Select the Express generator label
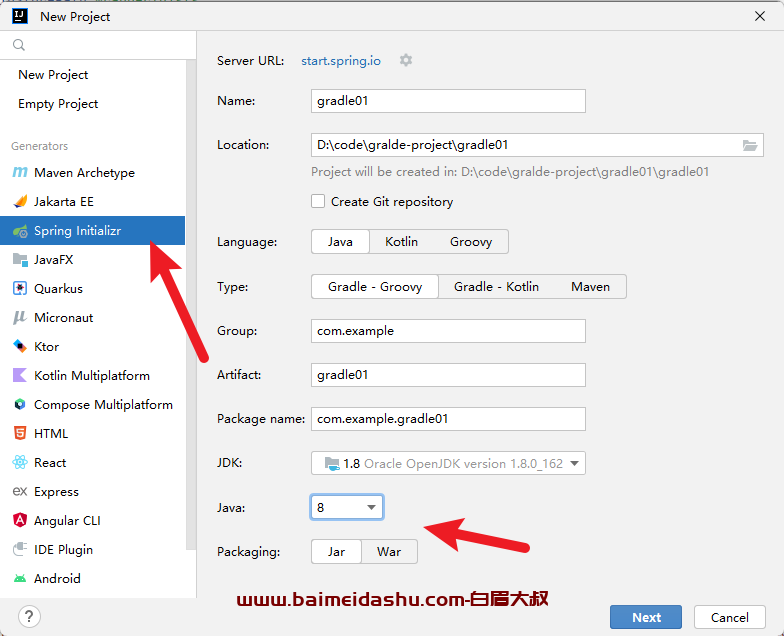 click(x=56, y=492)
